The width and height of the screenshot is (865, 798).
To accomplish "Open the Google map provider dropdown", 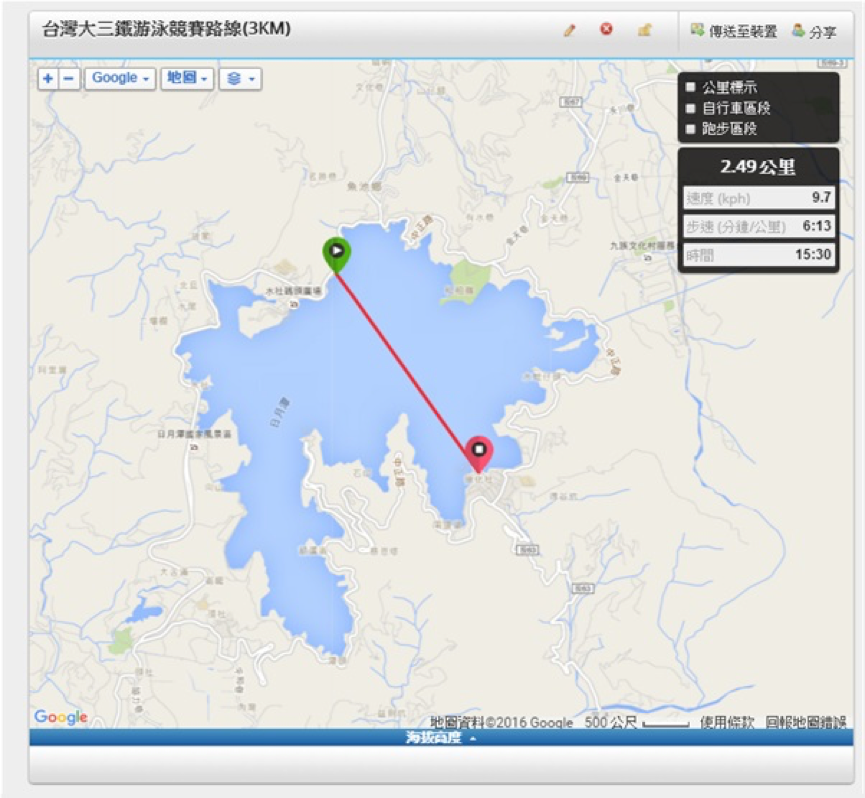I will coord(120,78).
